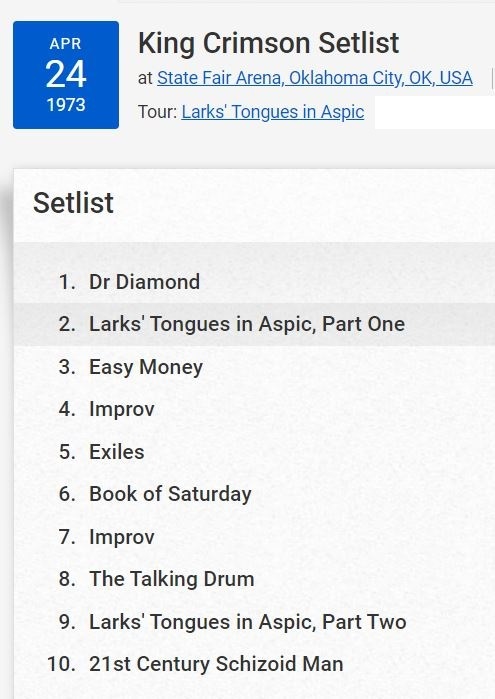The width and height of the screenshot is (495, 699).
Task: Click track number 1 beside Dr Diamond
Action: click(x=67, y=282)
